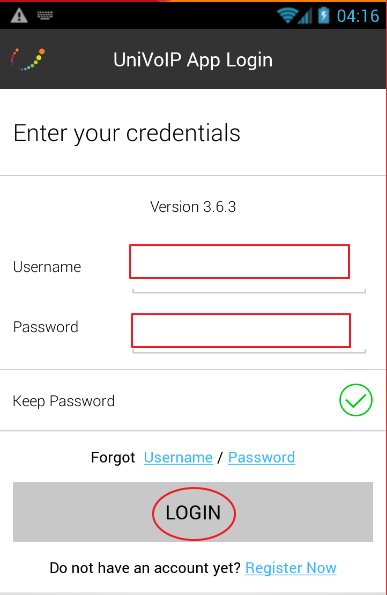Image resolution: width=387 pixels, height=595 pixels.
Task: Open the Register Now link
Action: click(291, 568)
